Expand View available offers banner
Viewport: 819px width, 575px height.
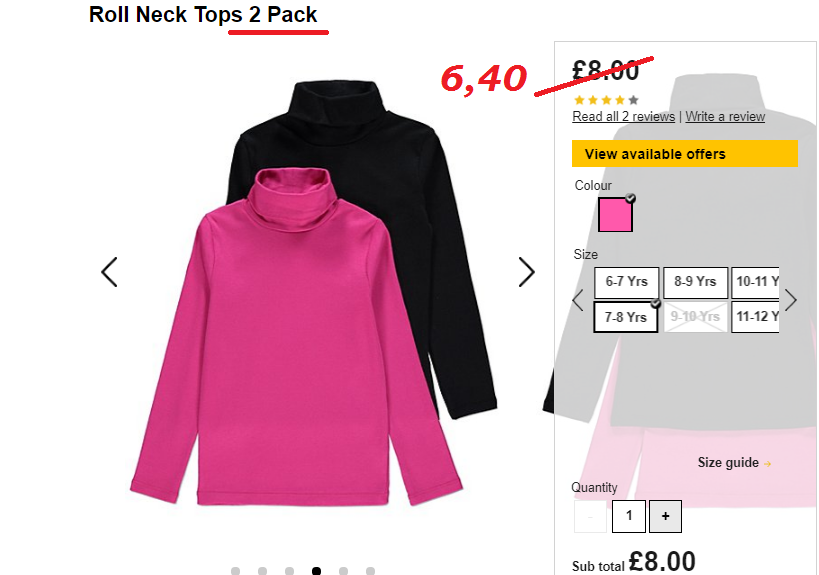pos(685,154)
